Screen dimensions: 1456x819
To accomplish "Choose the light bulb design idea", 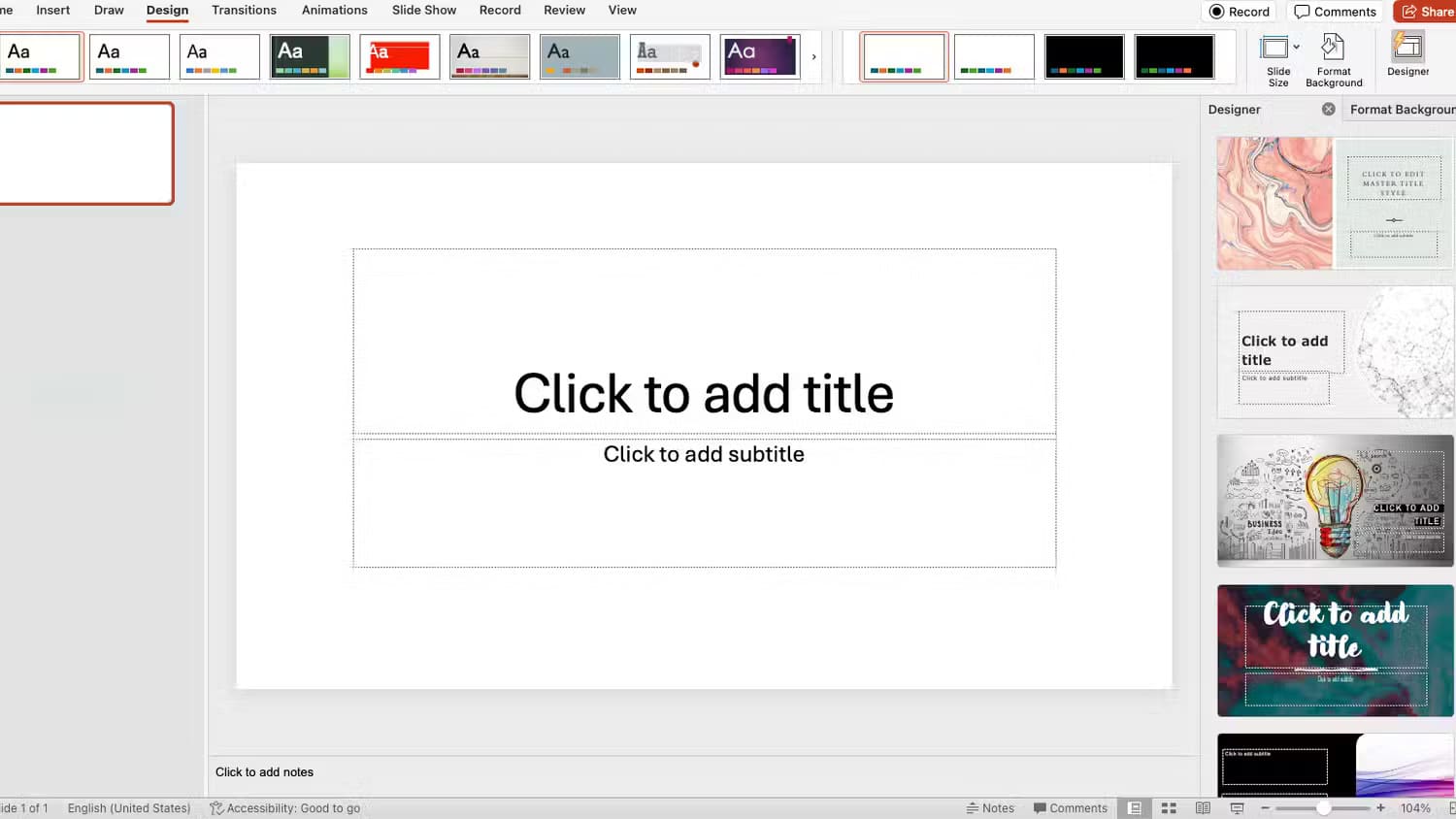I will pyautogui.click(x=1335, y=501).
